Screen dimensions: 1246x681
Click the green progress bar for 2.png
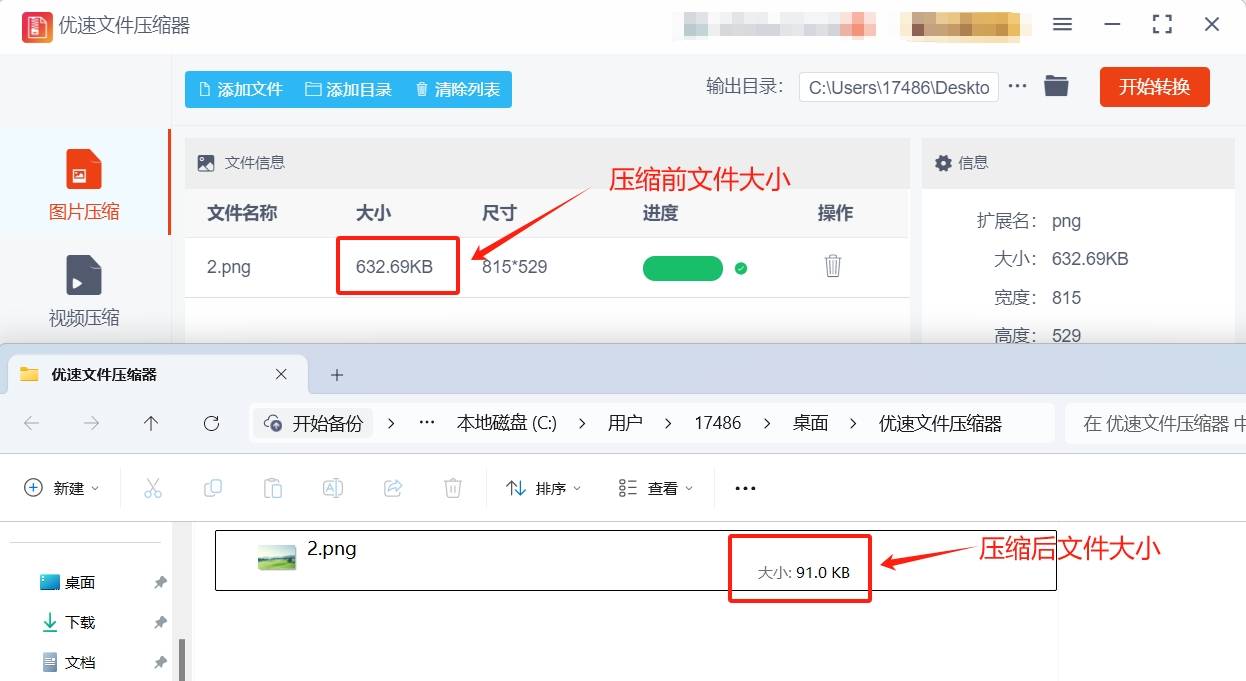point(683,267)
